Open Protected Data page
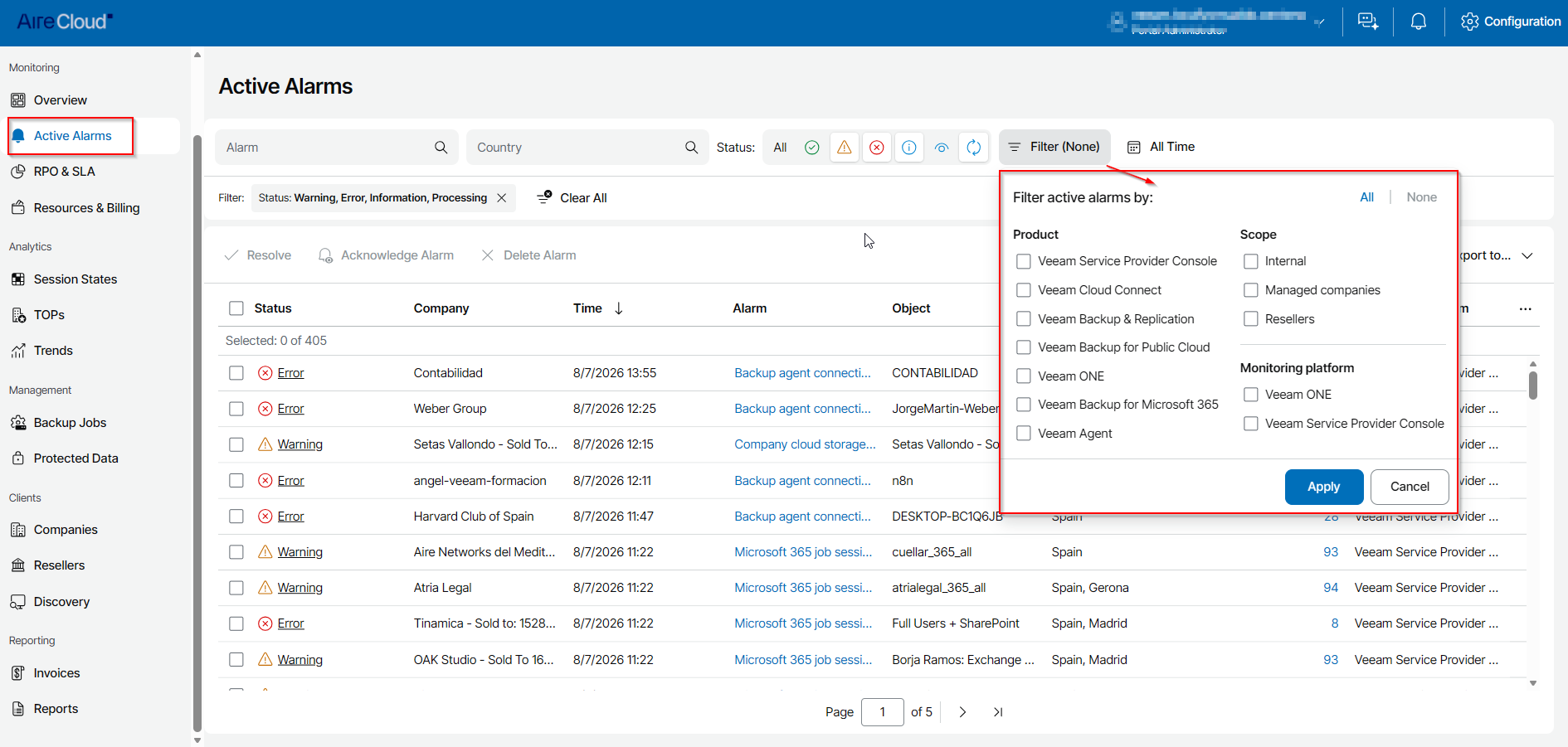Screen dimensions: 1568x747 point(75,458)
